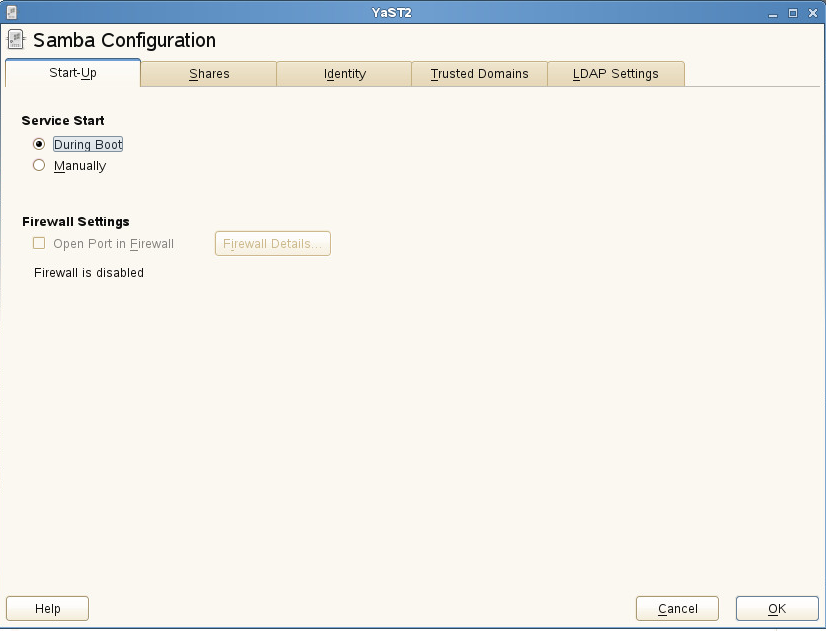Toggle the Open Port in Firewall checkbox
Viewport: 826px width, 631px height.
coord(39,243)
